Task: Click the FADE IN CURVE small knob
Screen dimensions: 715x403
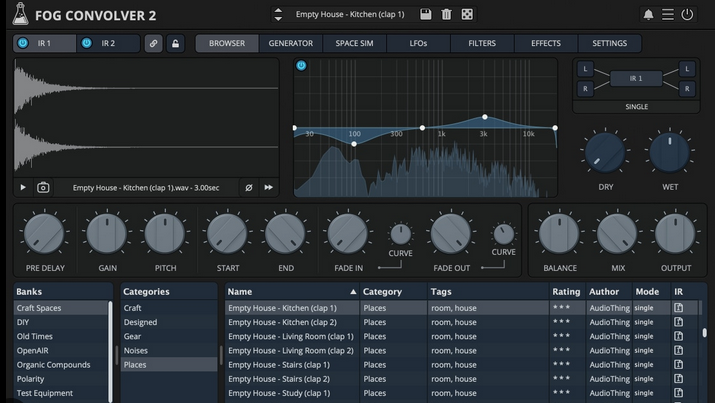Action: click(401, 234)
